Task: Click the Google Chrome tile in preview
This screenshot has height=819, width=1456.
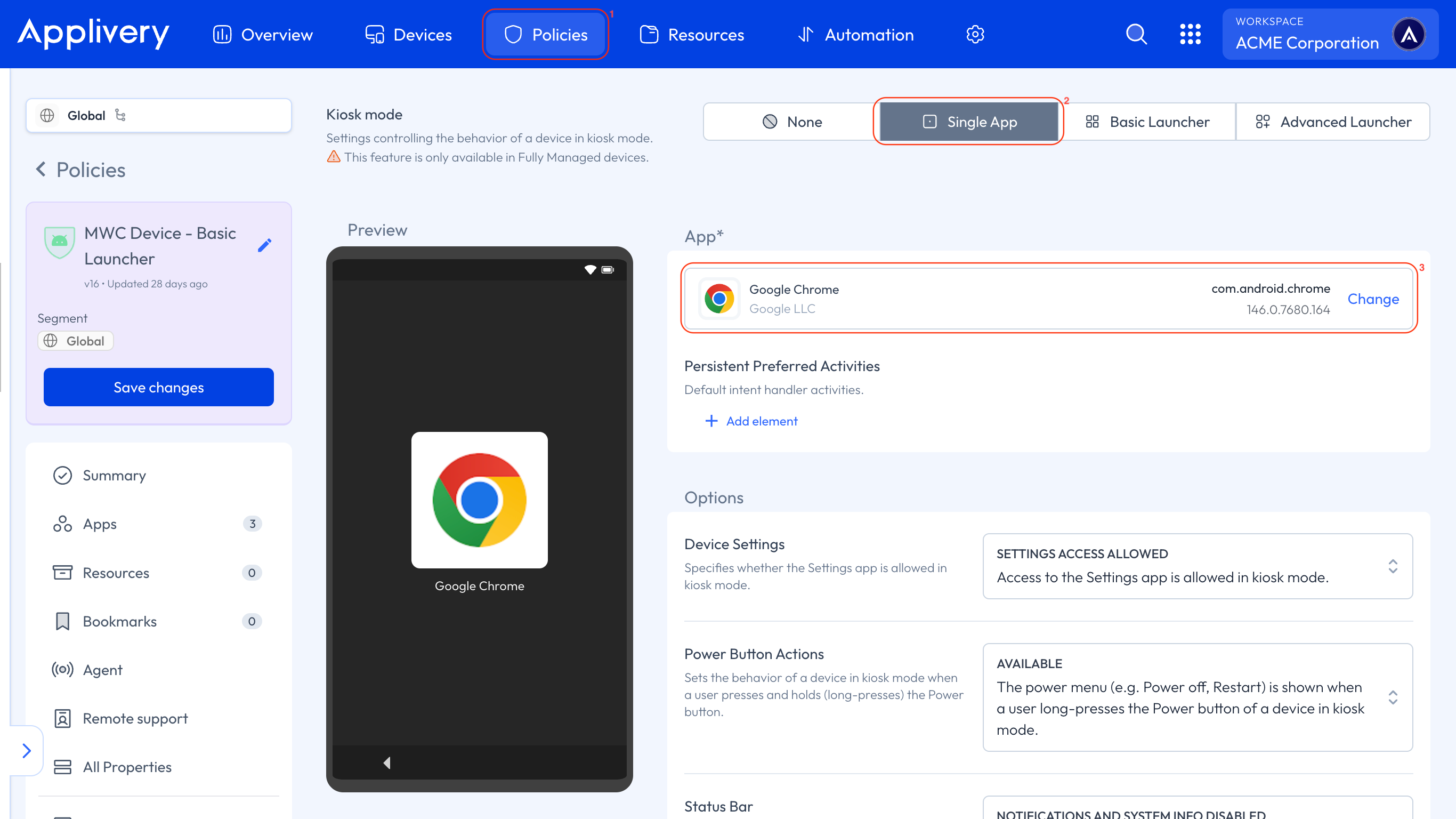Action: pos(479,501)
